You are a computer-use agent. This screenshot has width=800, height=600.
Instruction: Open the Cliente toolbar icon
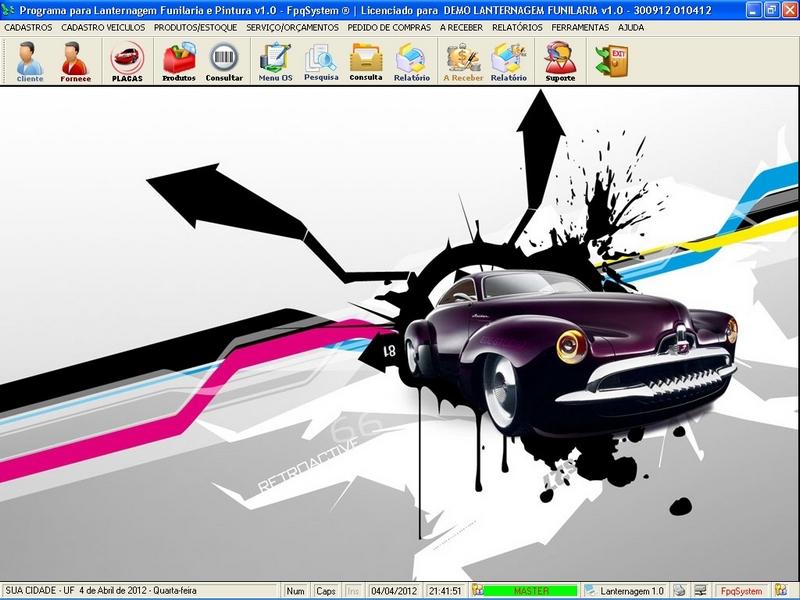click(30, 62)
